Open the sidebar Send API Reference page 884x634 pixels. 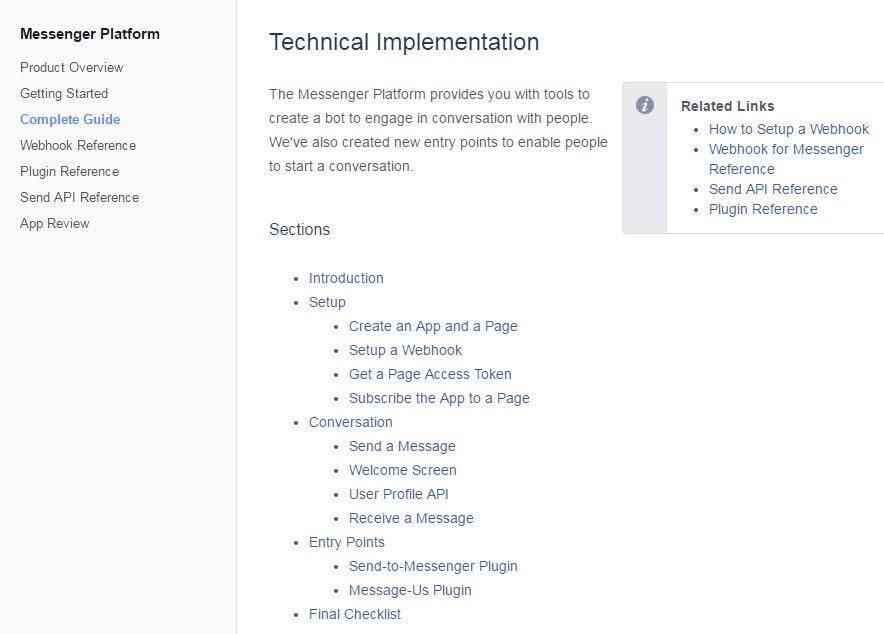point(79,197)
